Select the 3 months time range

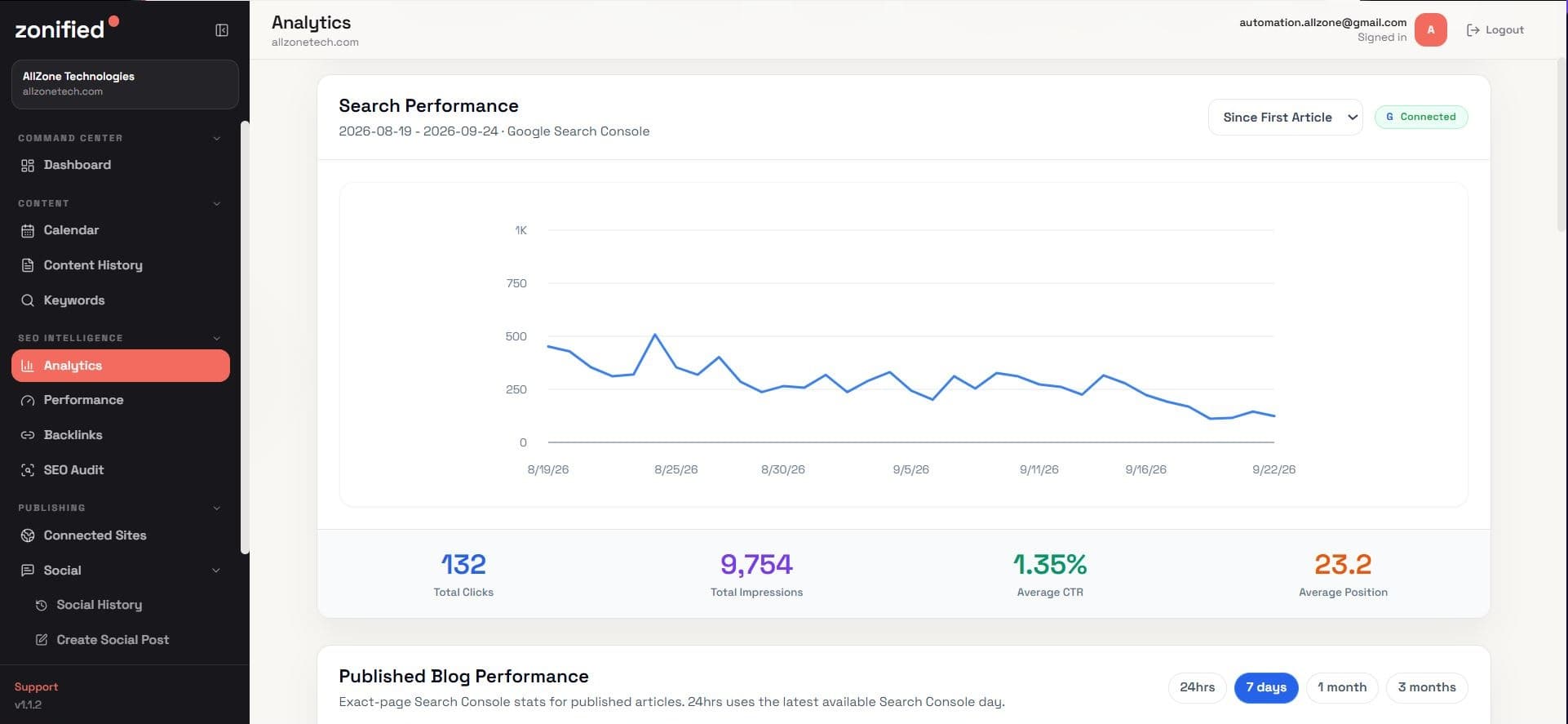(1427, 687)
